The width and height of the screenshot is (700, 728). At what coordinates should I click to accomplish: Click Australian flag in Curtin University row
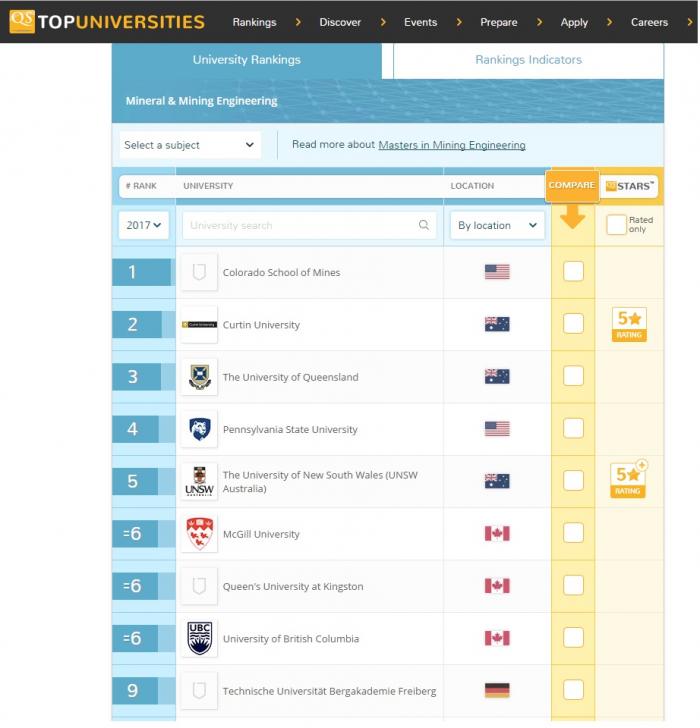click(x=497, y=324)
